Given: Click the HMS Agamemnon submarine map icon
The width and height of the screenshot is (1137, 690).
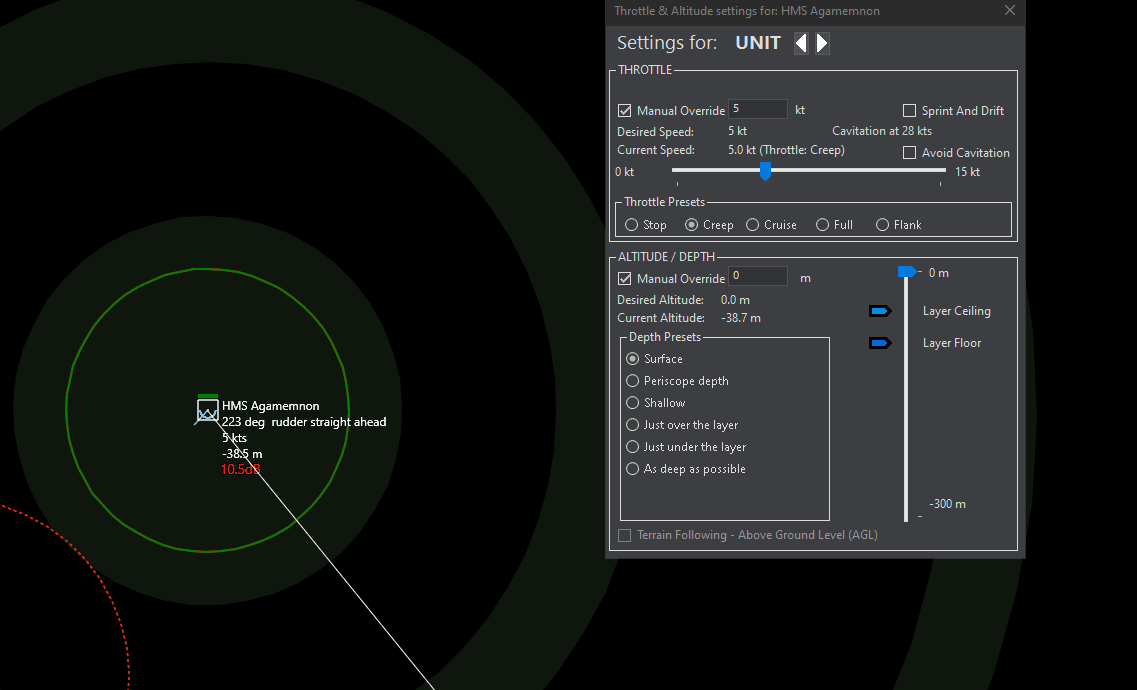Looking at the screenshot, I should (207, 411).
